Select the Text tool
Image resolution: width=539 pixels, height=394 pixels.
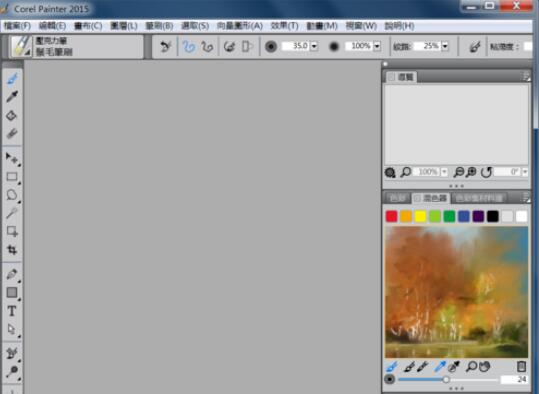point(12,311)
